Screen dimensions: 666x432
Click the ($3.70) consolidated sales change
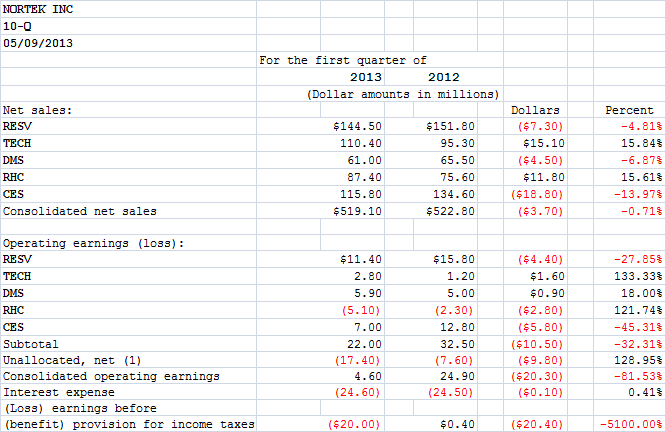540,212
